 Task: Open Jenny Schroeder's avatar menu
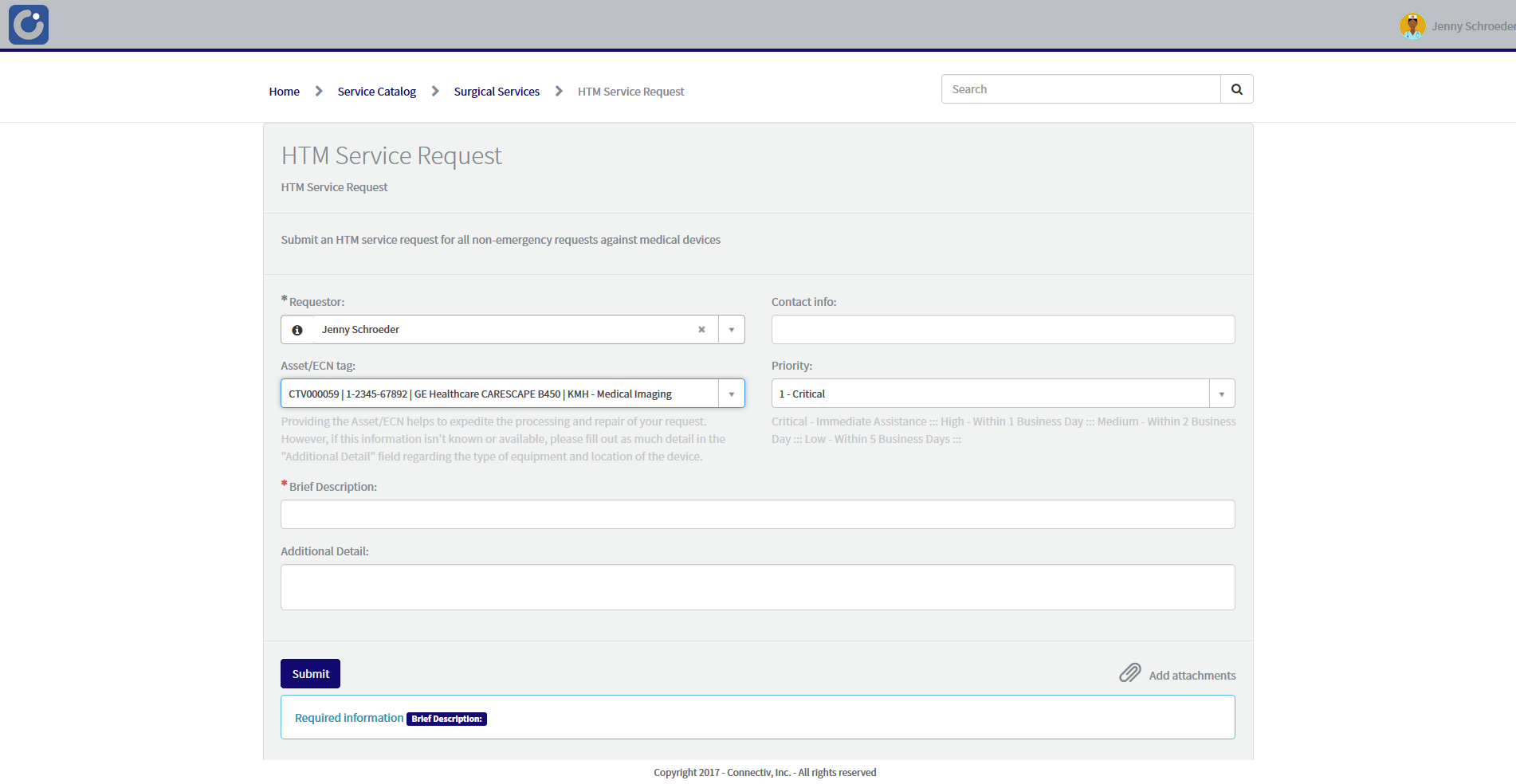[1412, 25]
